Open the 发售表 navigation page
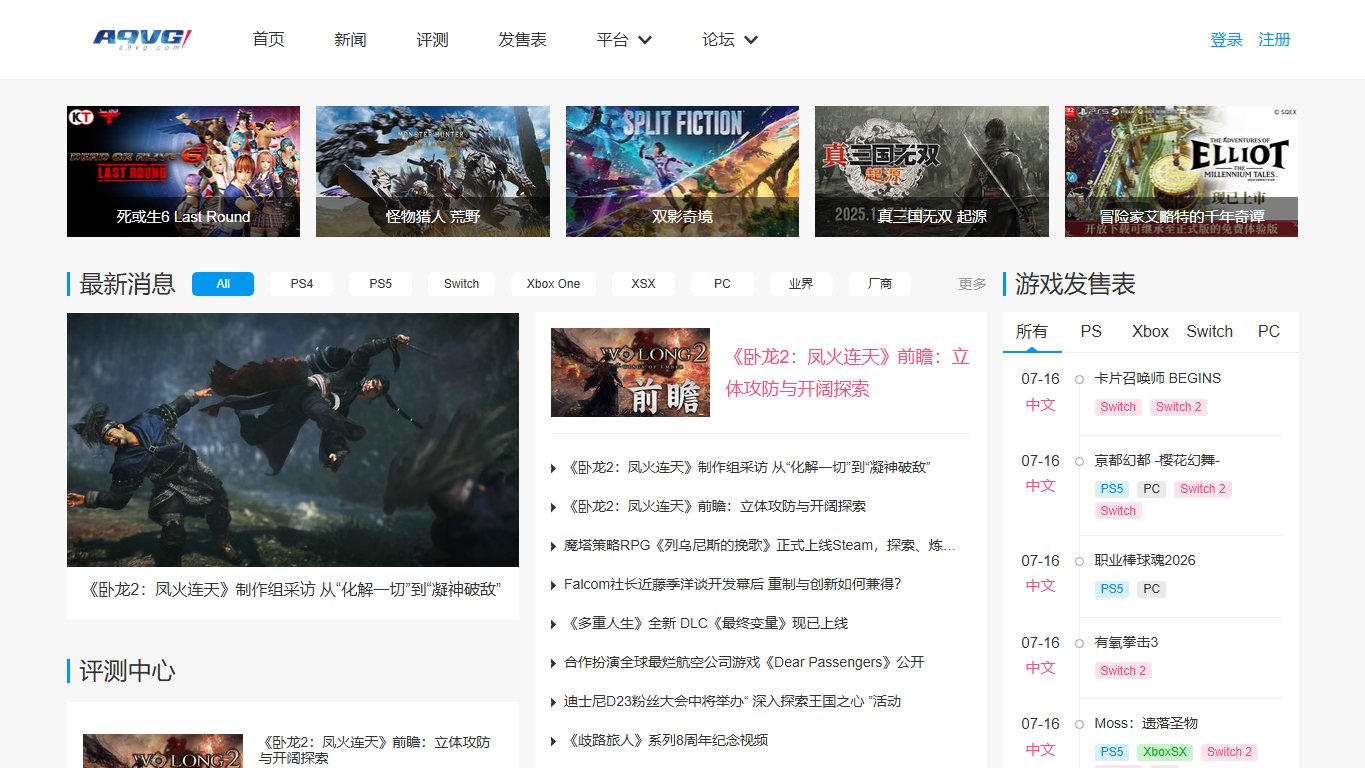Screen dimensions: 1365x768 [x=522, y=40]
